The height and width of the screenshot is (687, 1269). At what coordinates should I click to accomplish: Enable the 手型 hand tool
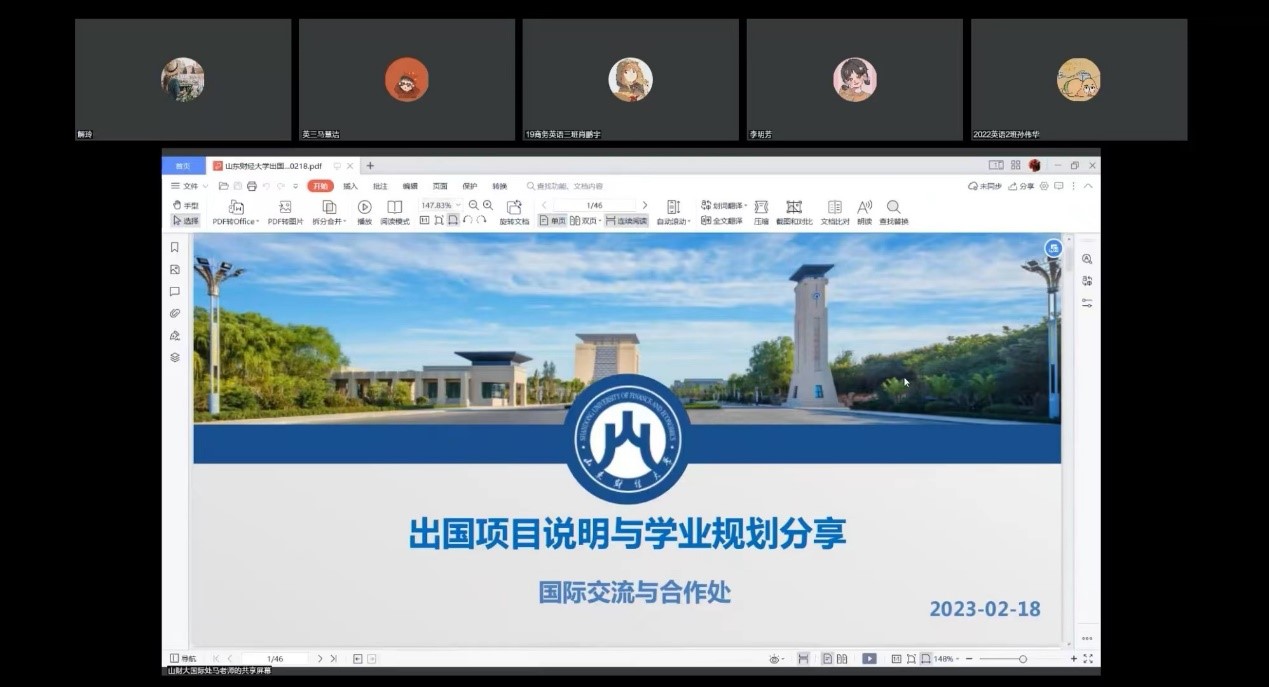tap(185, 205)
